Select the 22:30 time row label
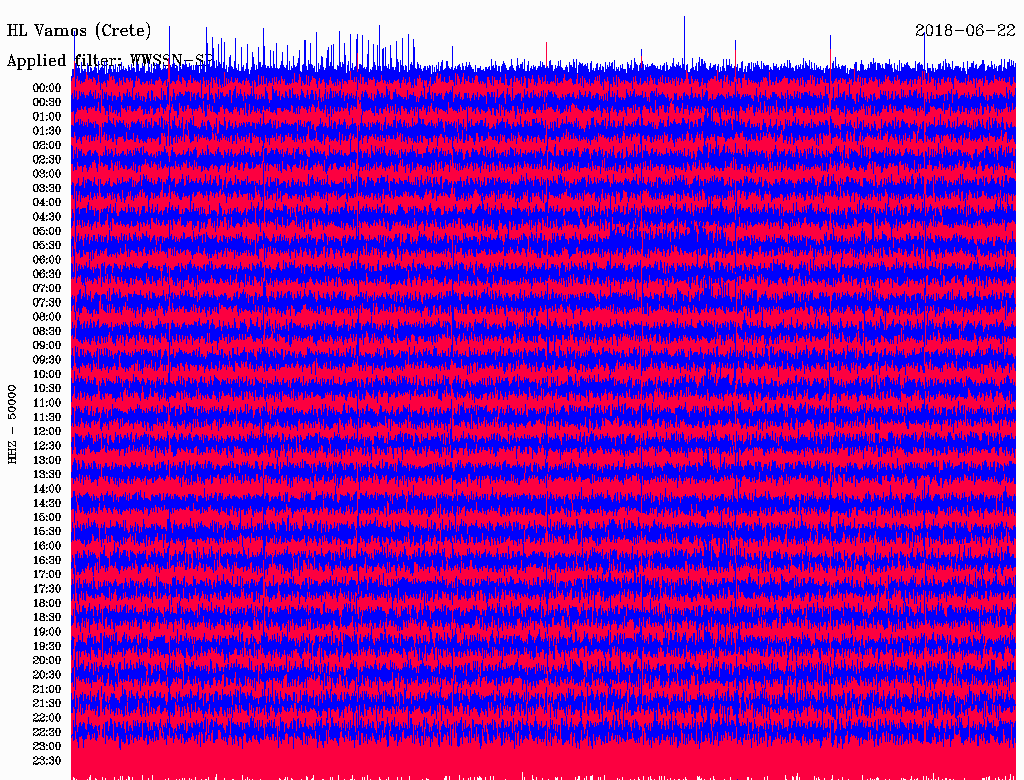This screenshot has width=1024, height=780. pos(46,732)
